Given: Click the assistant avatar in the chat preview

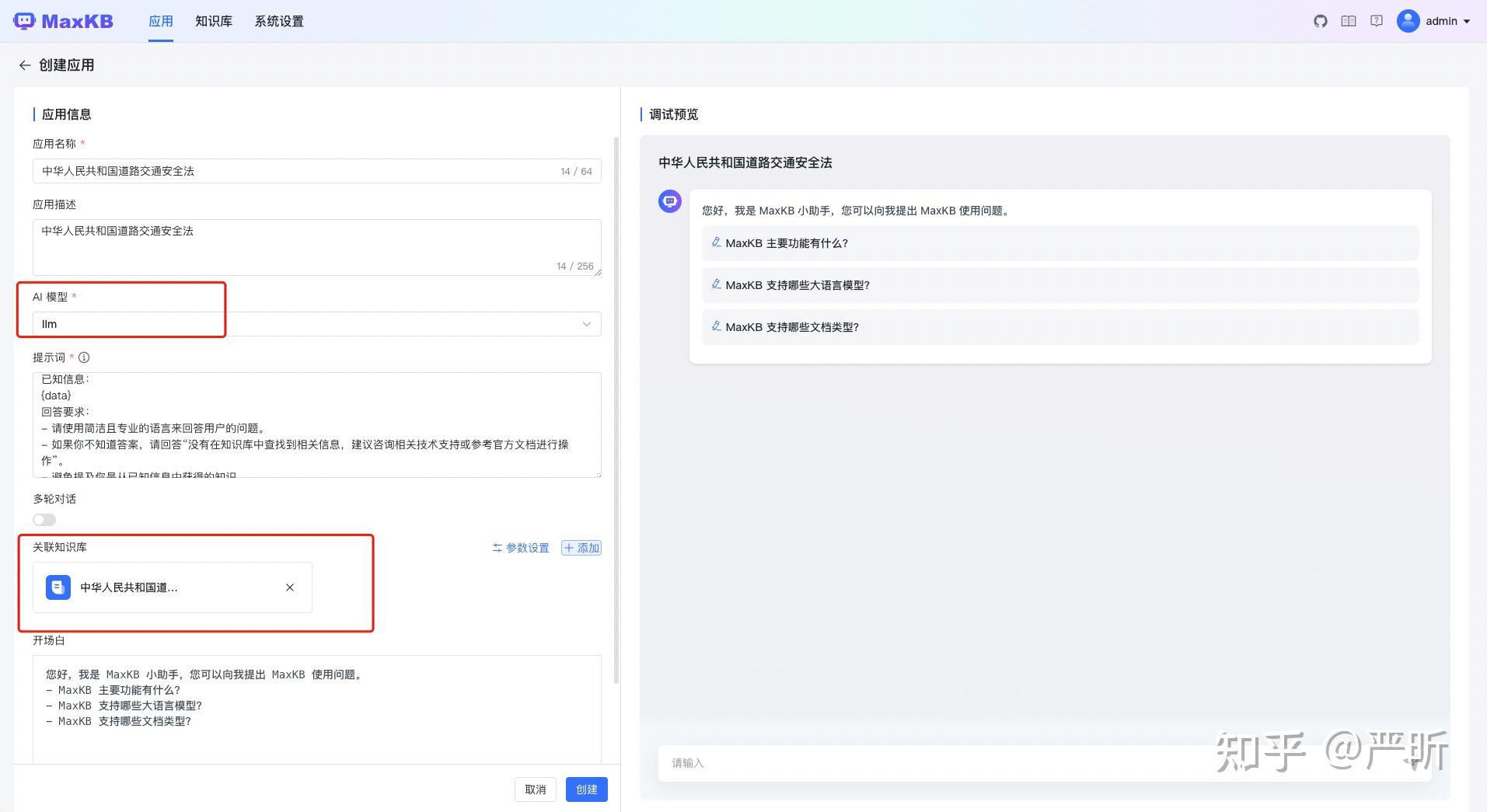Looking at the screenshot, I should tap(669, 200).
